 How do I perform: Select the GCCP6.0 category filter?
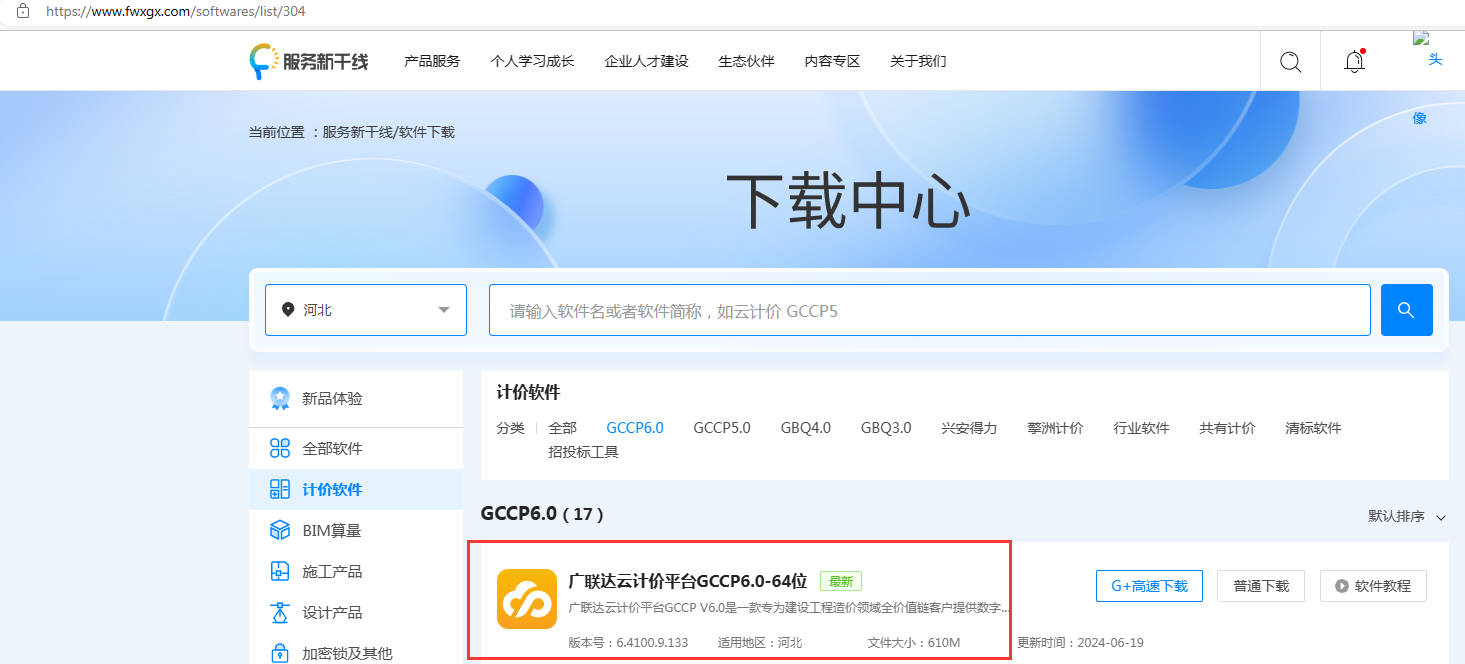(x=635, y=428)
